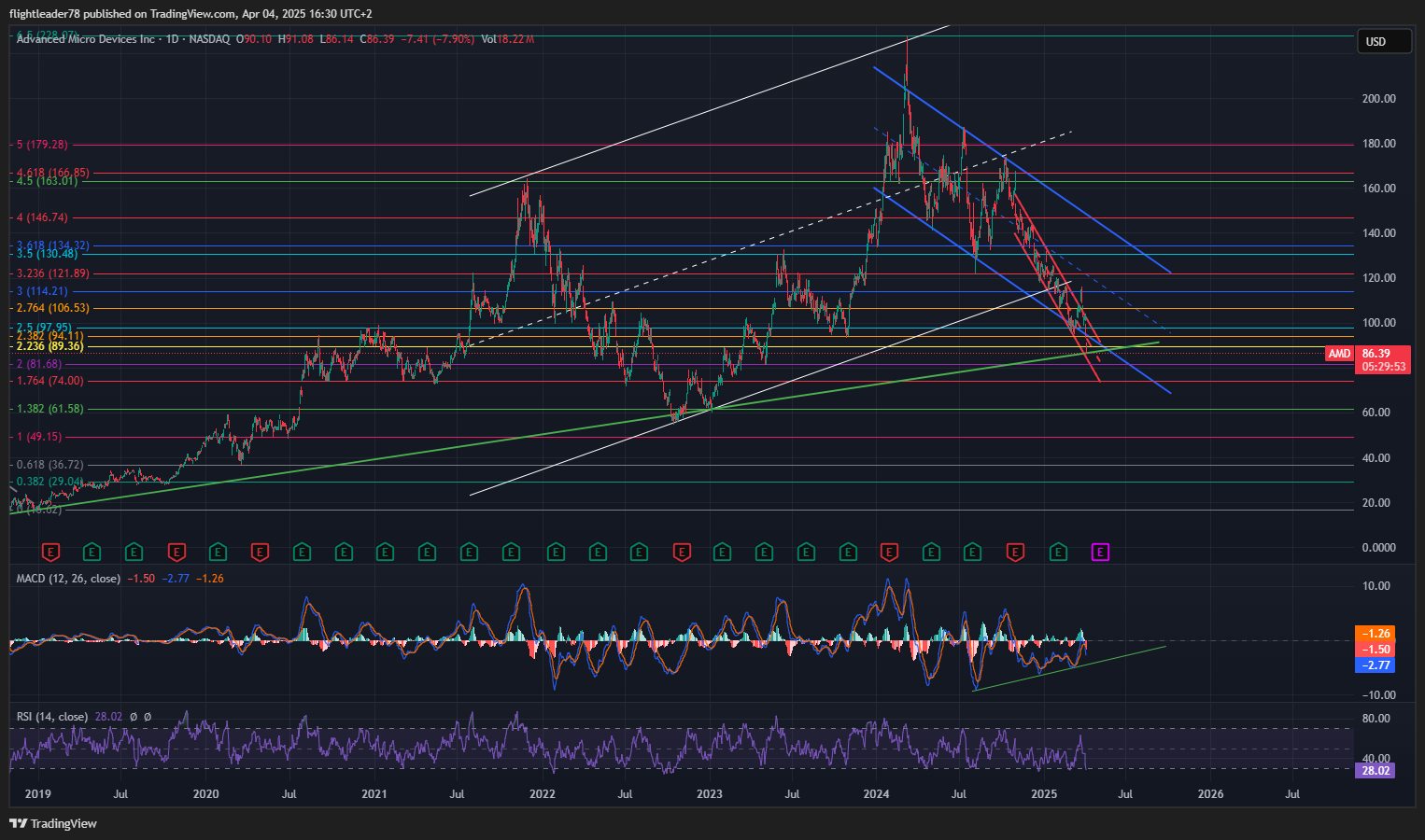Select the 3.5 (130.48) Fibonacci label
The image size is (1425, 840).
click(48, 254)
